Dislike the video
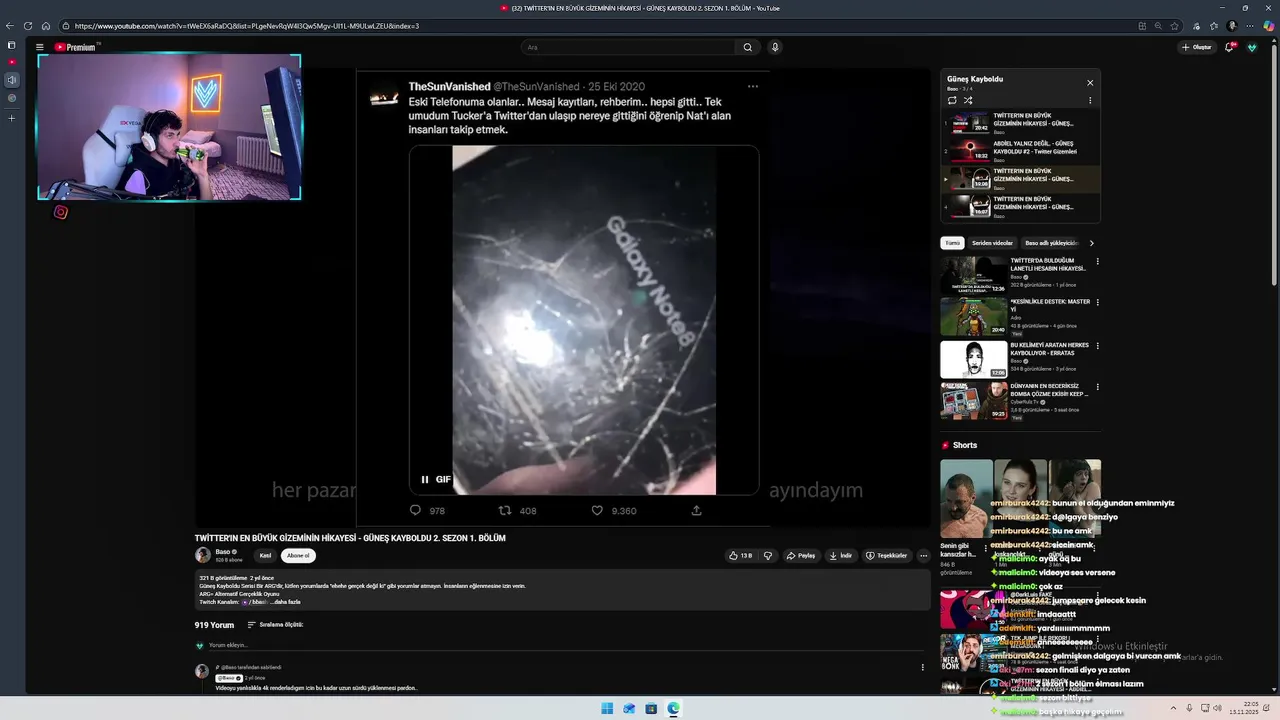This screenshot has height=720, width=1280. click(x=768, y=555)
